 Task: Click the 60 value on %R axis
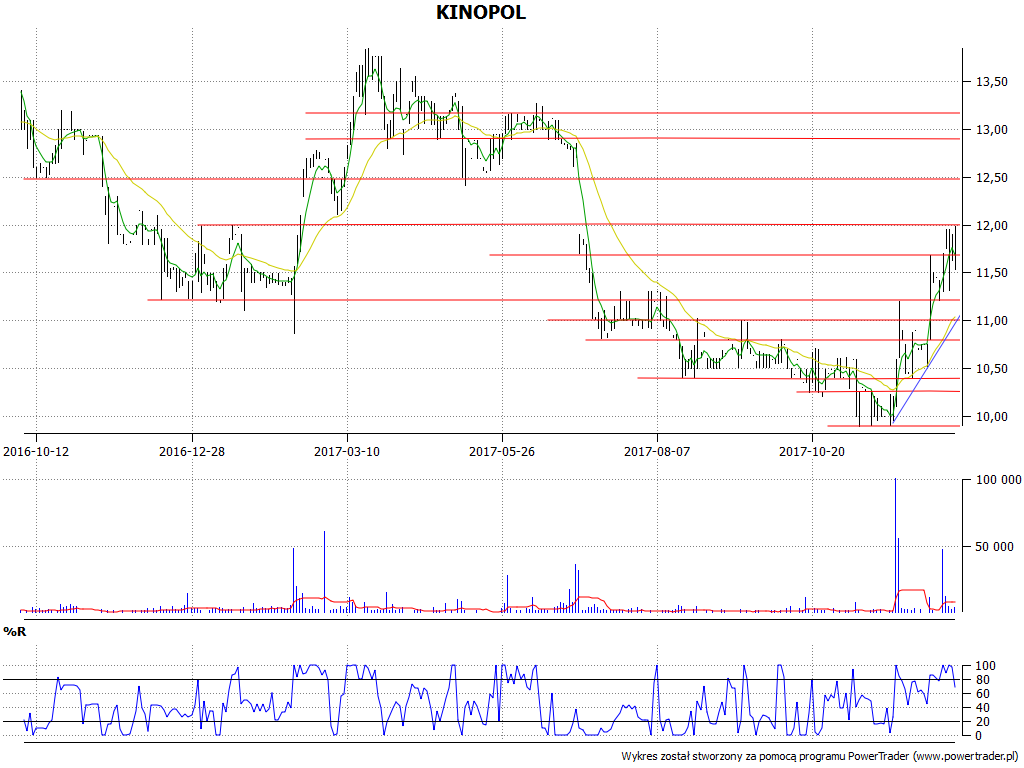(985, 694)
